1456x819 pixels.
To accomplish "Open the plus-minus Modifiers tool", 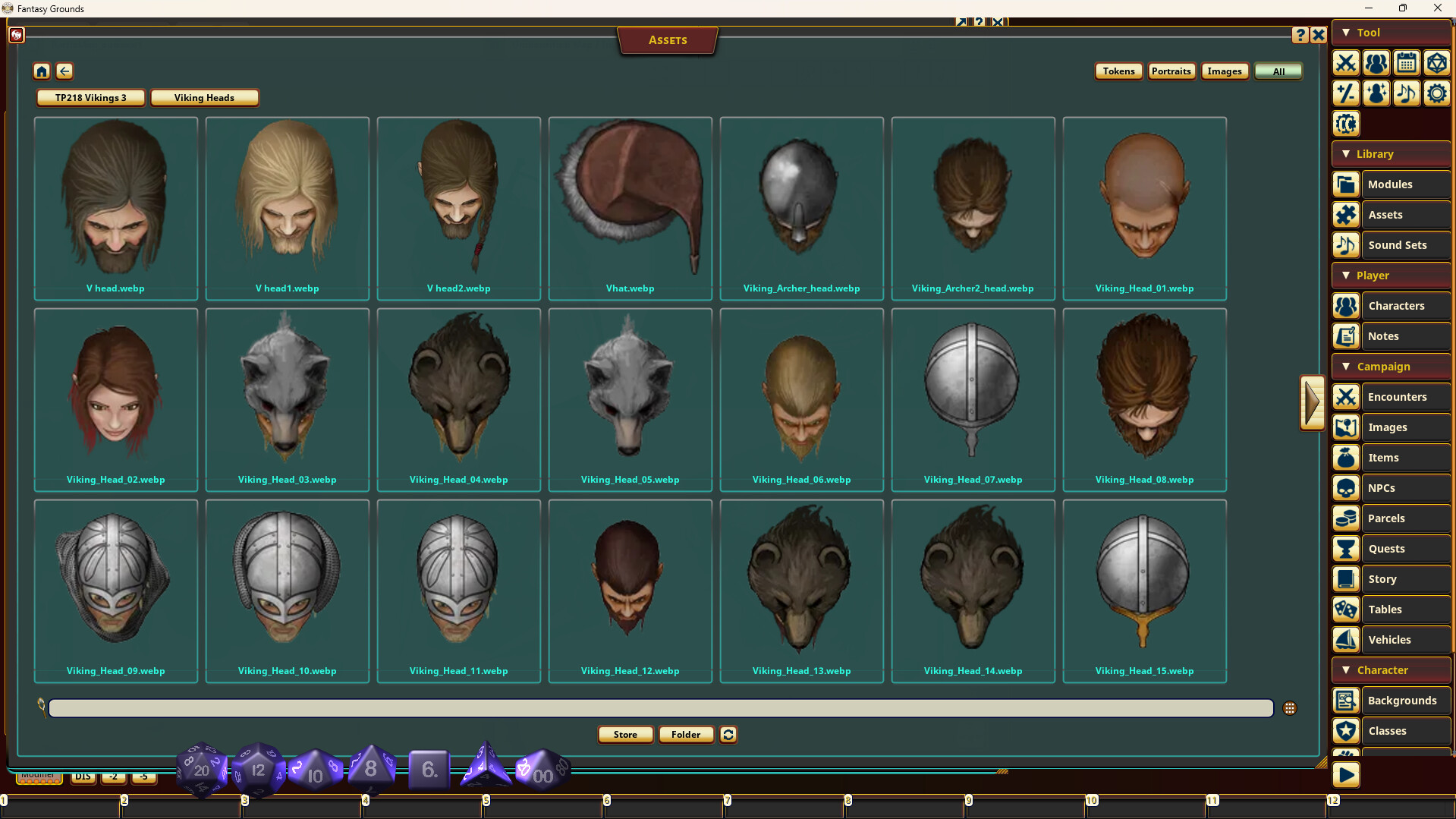I will click(x=1345, y=93).
